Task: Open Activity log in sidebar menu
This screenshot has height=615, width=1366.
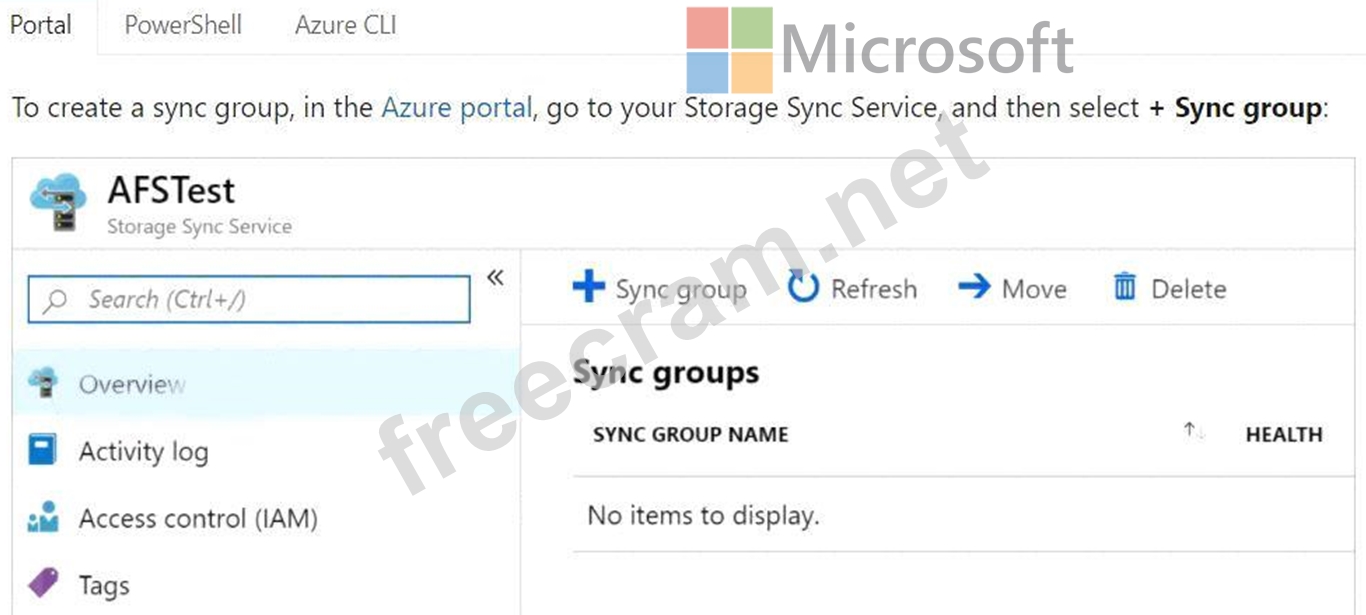Action: click(143, 452)
